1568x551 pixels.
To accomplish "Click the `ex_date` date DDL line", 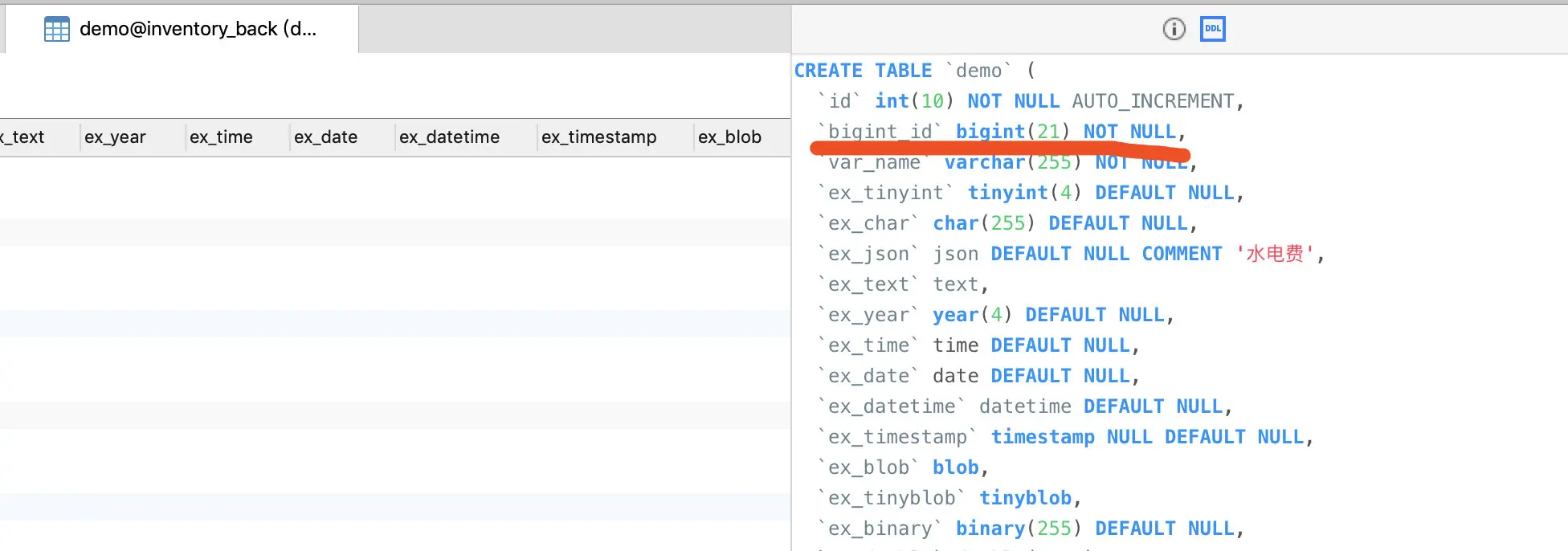I will pyautogui.click(x=978, y=376).
